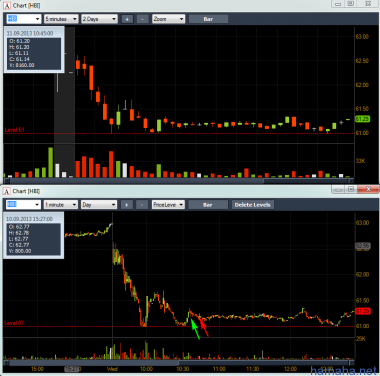This screenshot has height=376, width=380.
Task: Click the red Level 61 line in top chart
Action: tap(179, 134)
